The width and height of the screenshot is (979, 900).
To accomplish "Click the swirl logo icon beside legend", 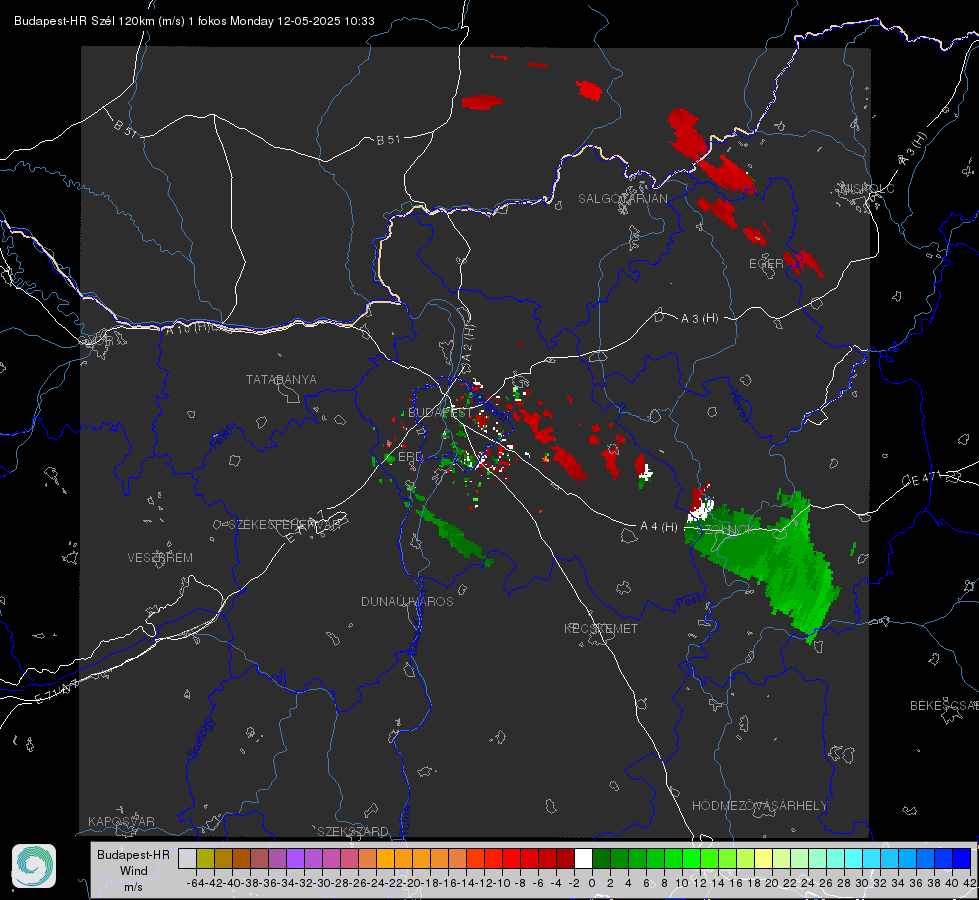I will (x=34, y=866).
